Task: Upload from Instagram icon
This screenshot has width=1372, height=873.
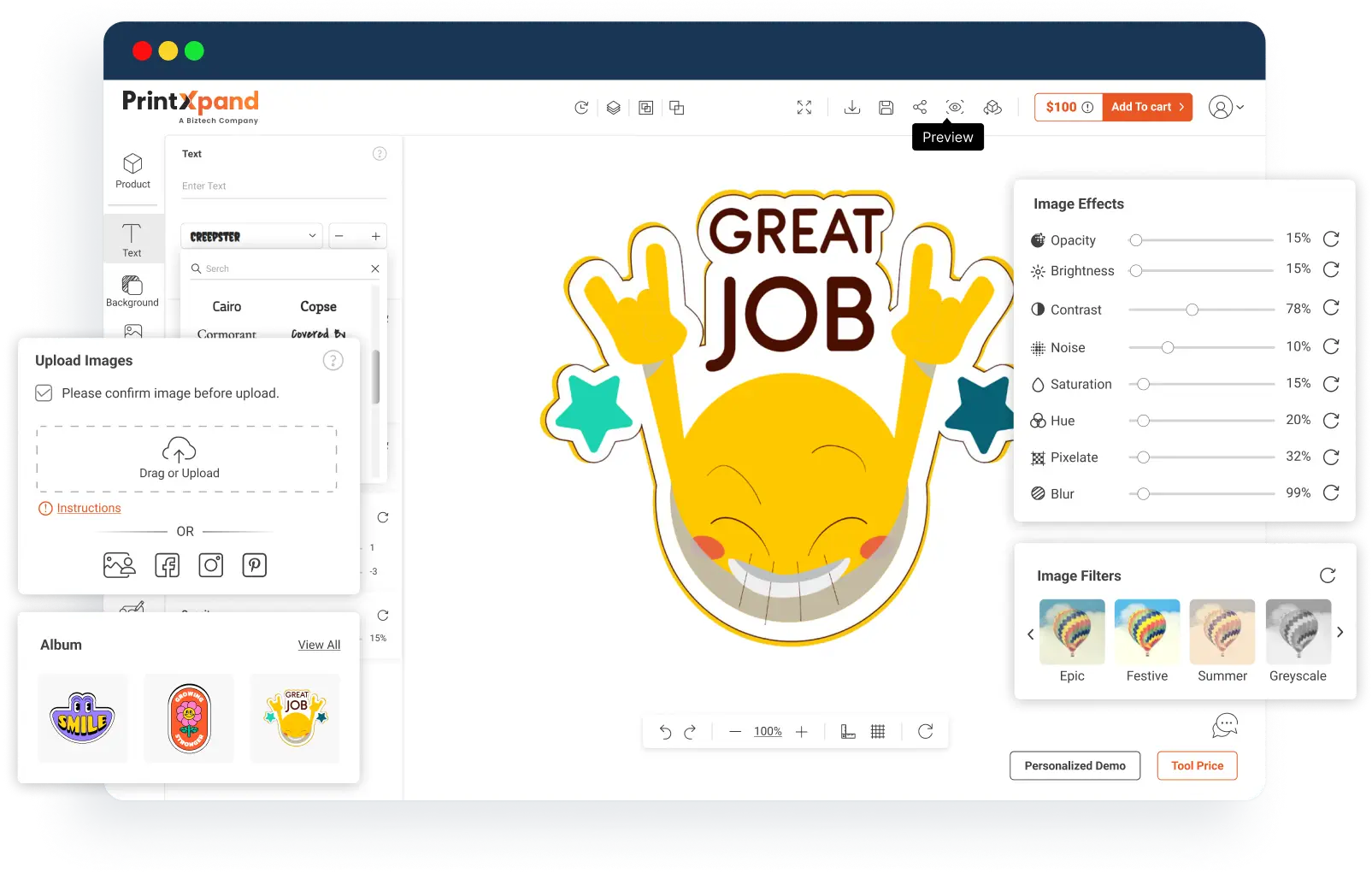Action: [211, 565]
